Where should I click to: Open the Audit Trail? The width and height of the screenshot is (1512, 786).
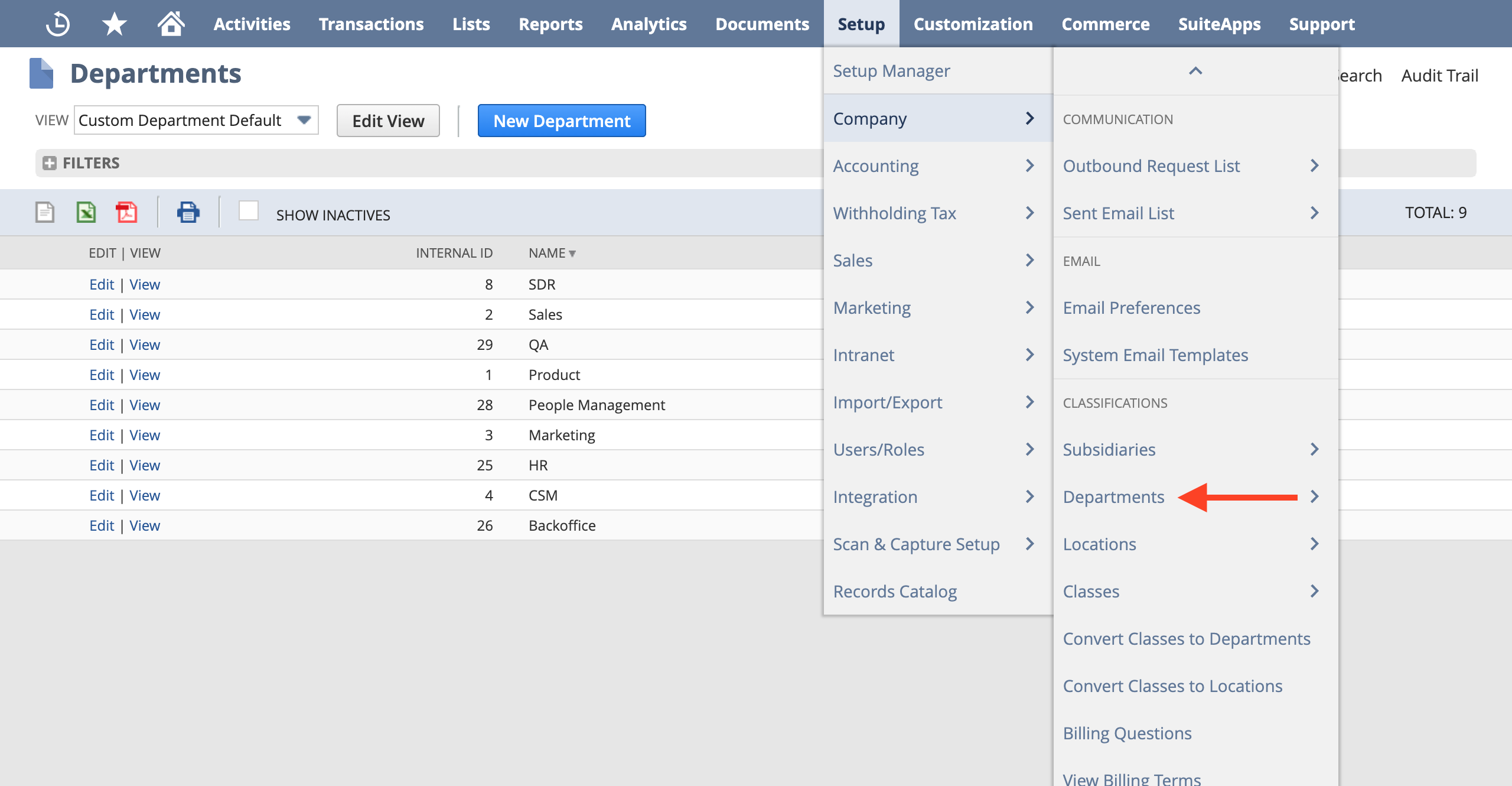[1439, 75]
